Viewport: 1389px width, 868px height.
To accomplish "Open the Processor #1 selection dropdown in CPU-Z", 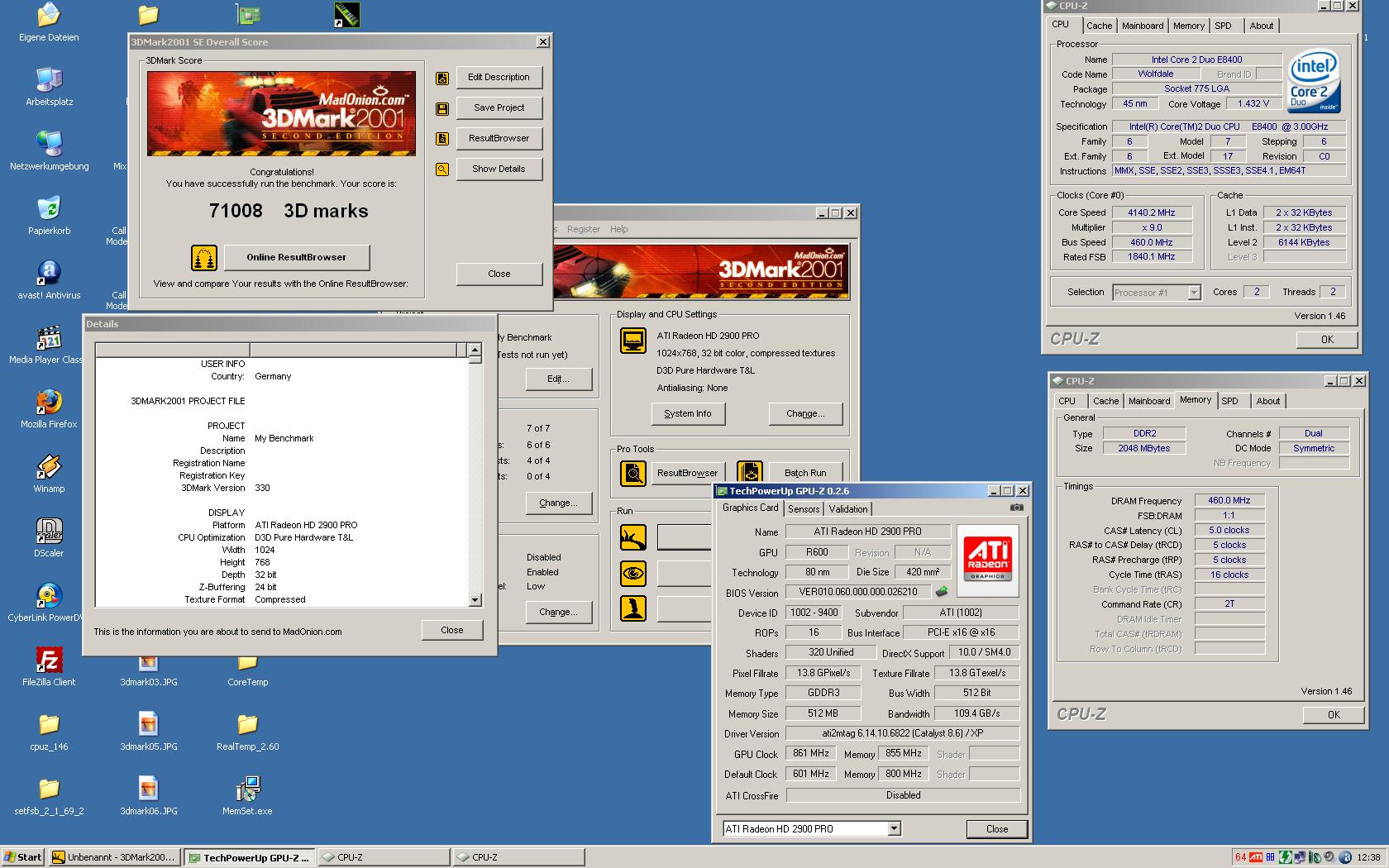I will (1193, 293).
